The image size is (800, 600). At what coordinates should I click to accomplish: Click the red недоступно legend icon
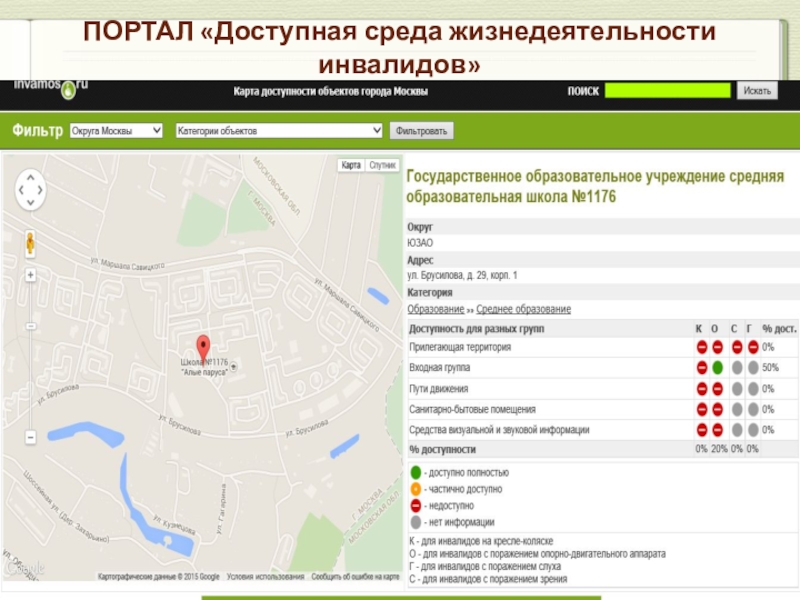pyautogui.click(x=416, y=506)
